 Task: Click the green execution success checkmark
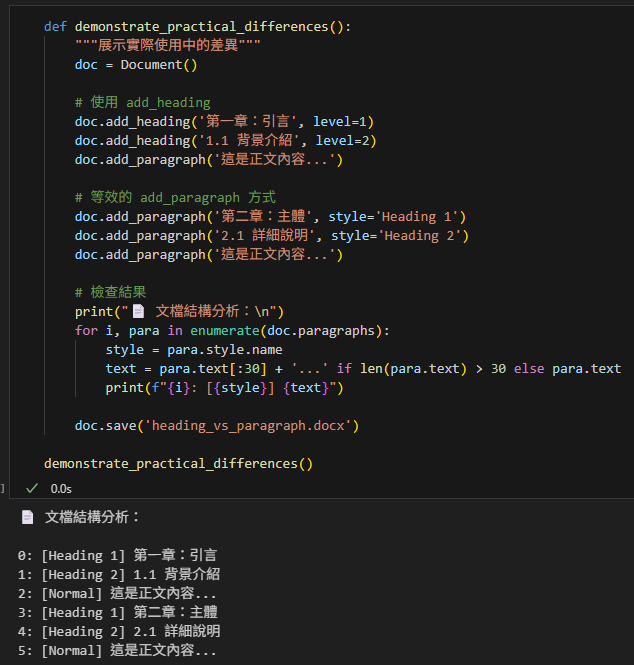point(32,488)
